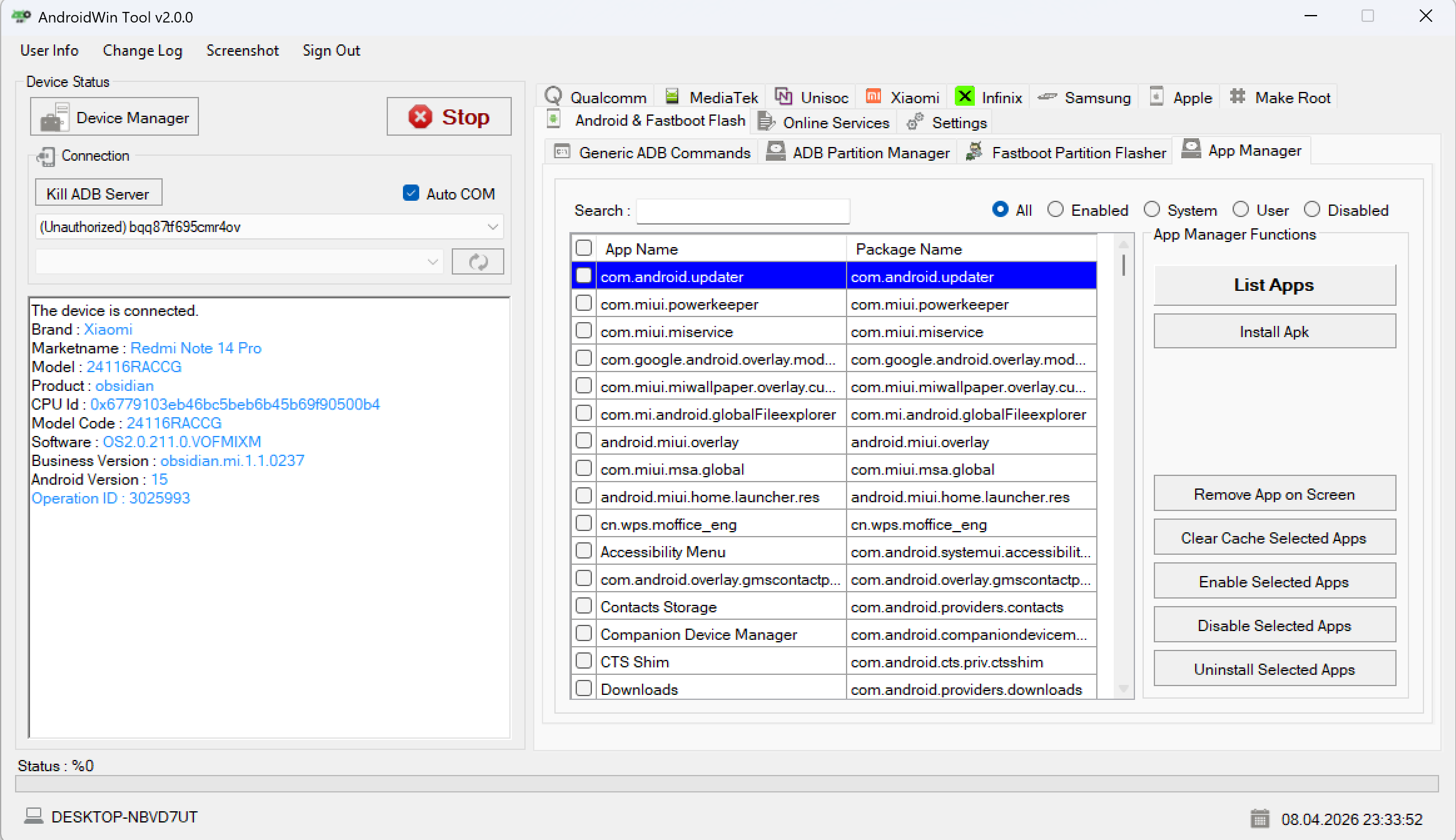Click the App Manager panel icon
The image size is (1456, 840).
click(1191, 149)
